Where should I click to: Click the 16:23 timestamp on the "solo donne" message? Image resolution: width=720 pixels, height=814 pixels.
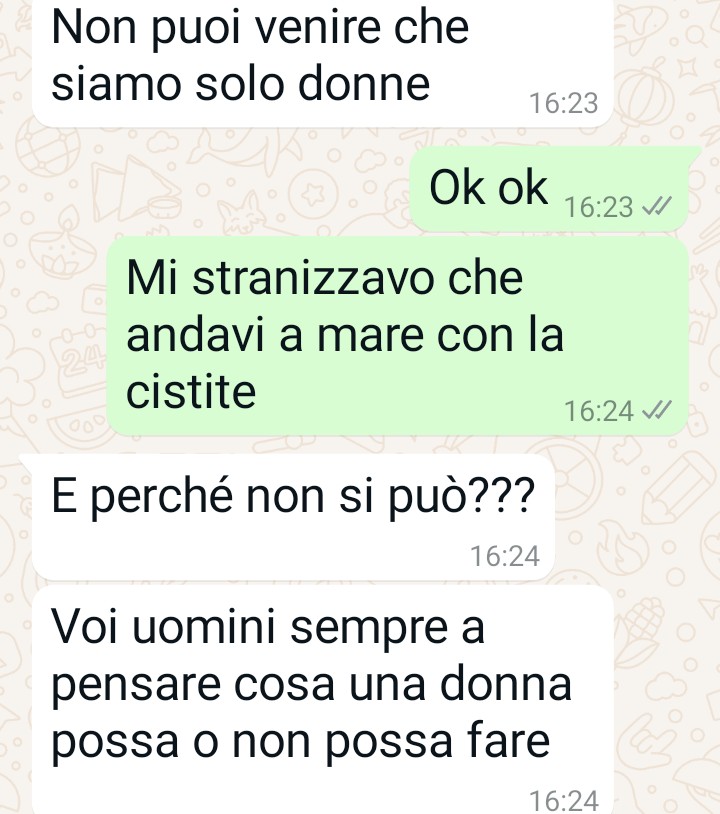tap(564, 103)
